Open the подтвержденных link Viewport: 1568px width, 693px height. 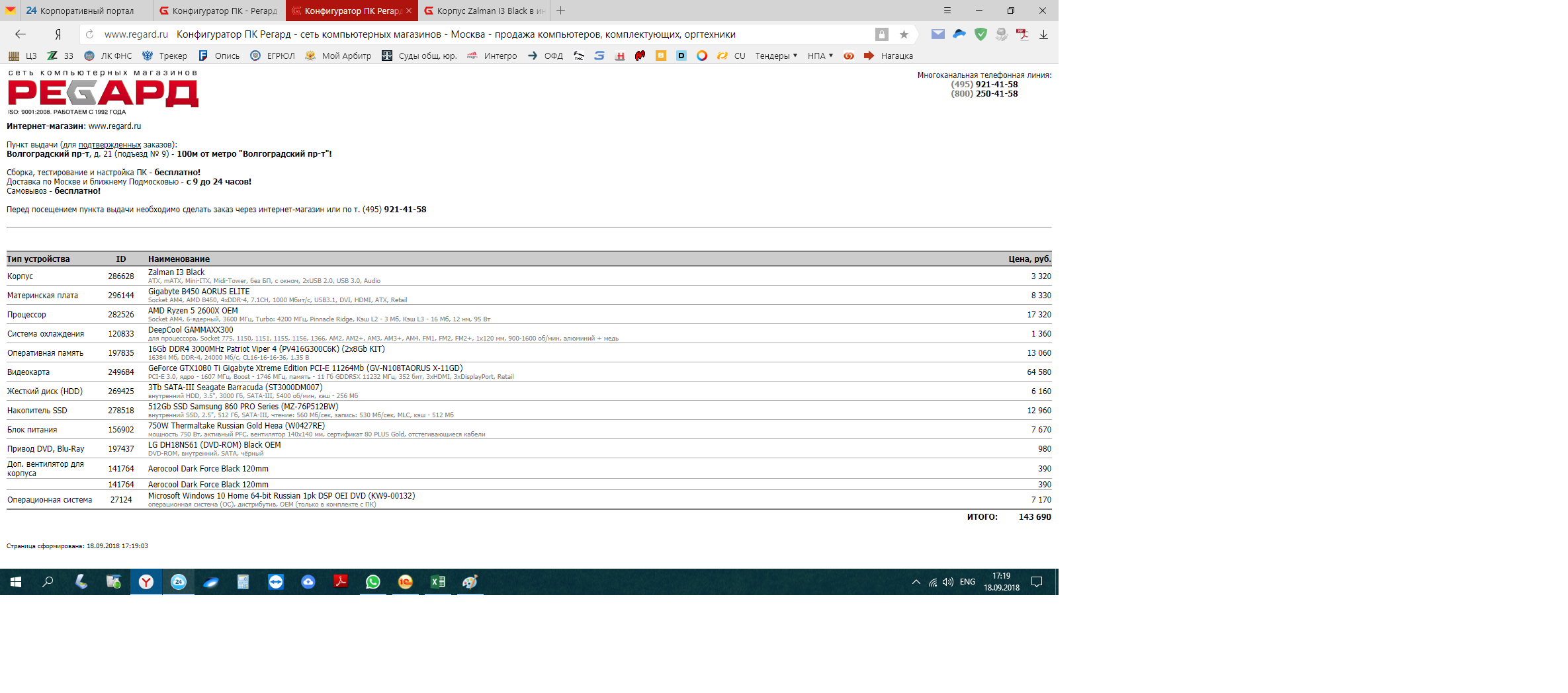tap(109, 145)
